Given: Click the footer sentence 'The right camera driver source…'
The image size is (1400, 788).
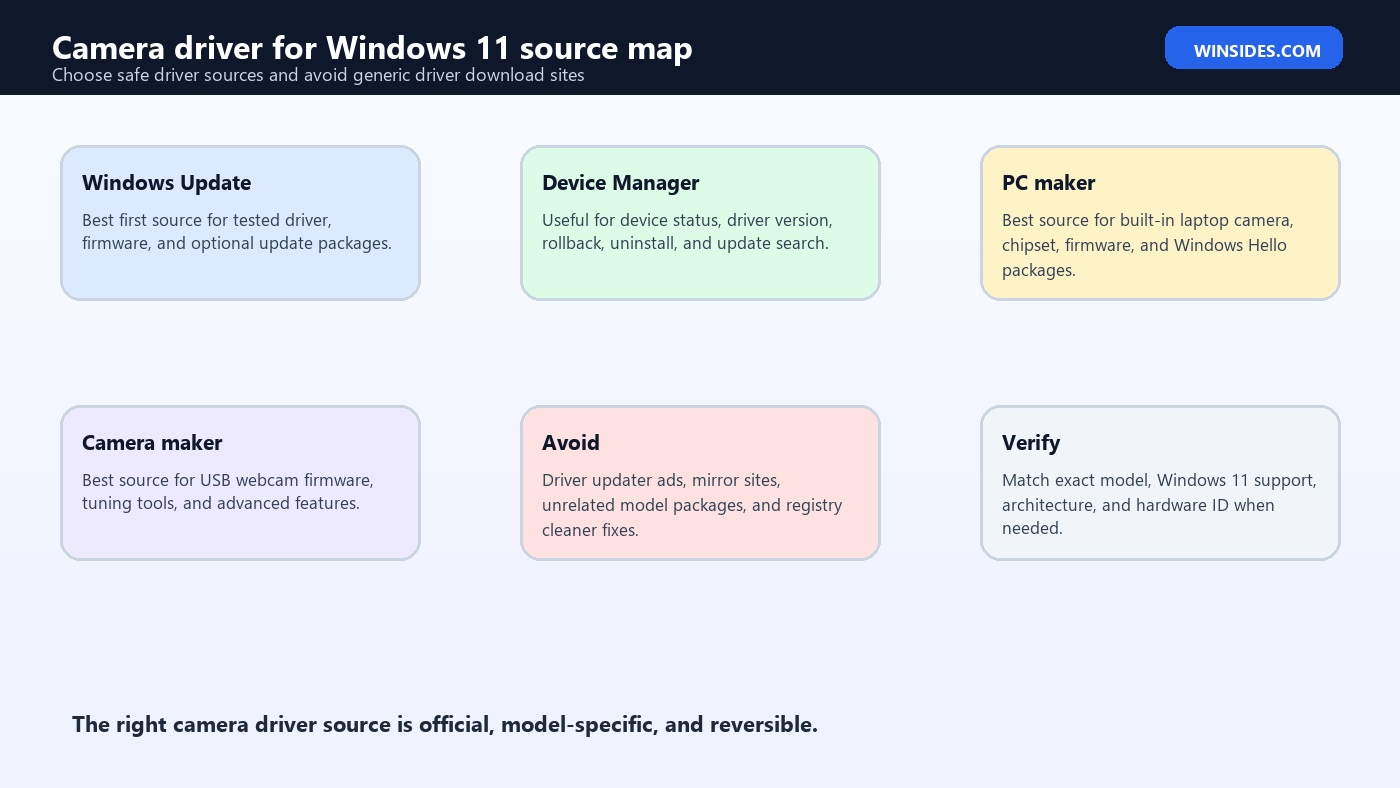Looking at the screenshot, I should click(x=445, y=724).
